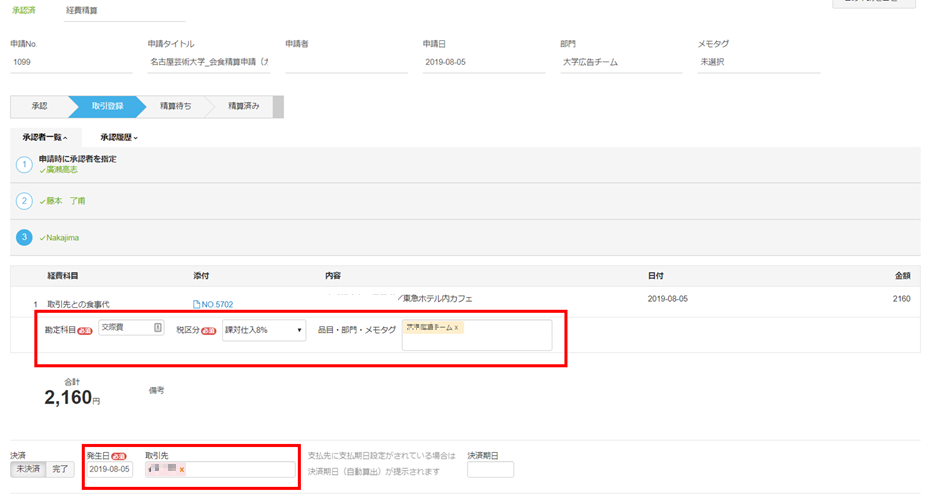Click the expense row amount 2160
Image resolution: width=928 pixels, height=499 pixels.
[x=901, y=299]
